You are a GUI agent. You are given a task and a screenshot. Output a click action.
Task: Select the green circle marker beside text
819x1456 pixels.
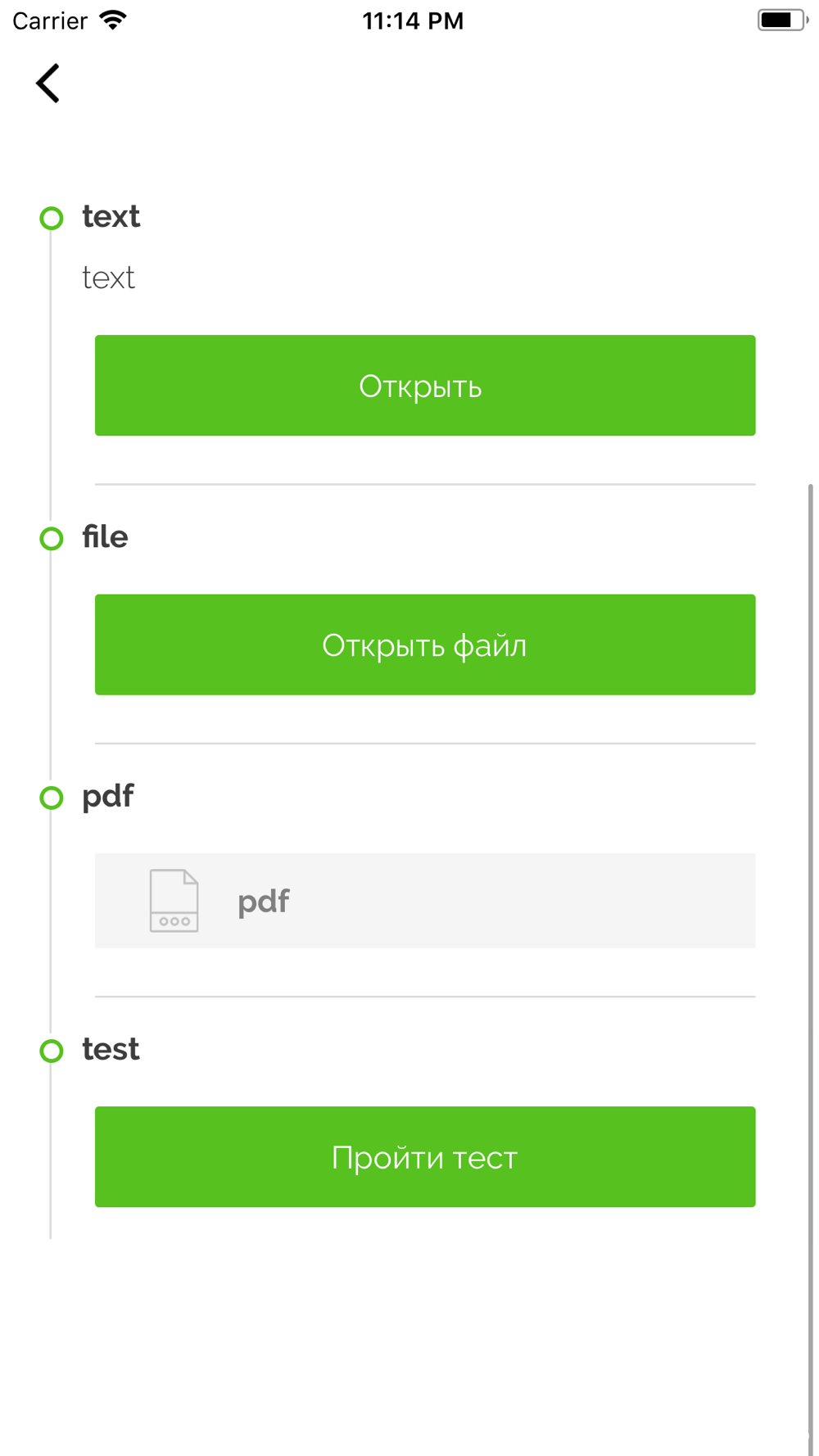[52, 218]
